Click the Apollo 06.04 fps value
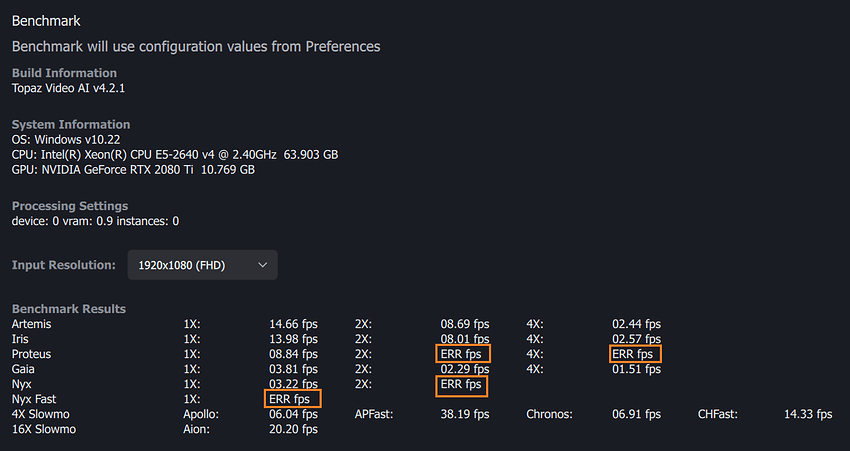The height and width of the screenshot is (451, 850). click(x=293, y=414)
